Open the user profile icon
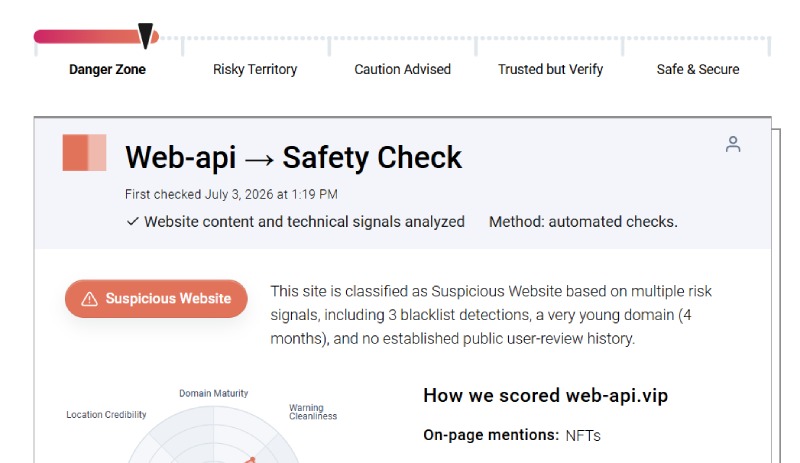The image size is (800, 463). coord(733,144)
